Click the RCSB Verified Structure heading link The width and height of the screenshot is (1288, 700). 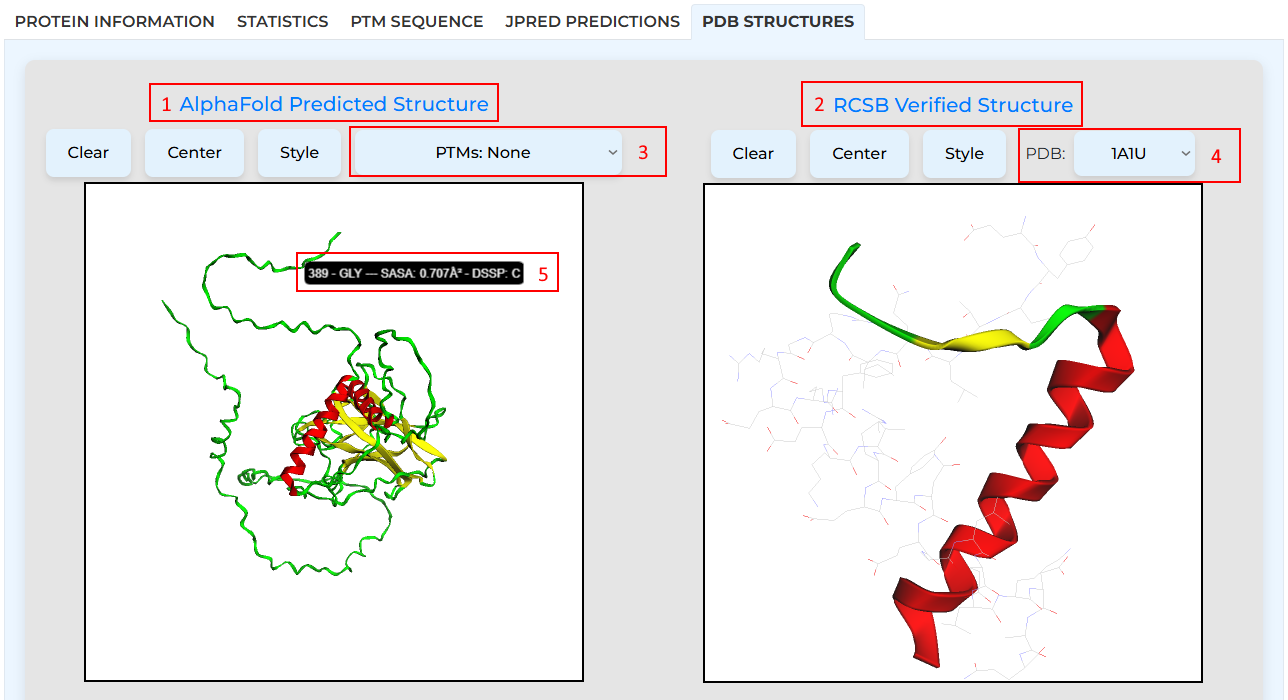click(952, 105)
